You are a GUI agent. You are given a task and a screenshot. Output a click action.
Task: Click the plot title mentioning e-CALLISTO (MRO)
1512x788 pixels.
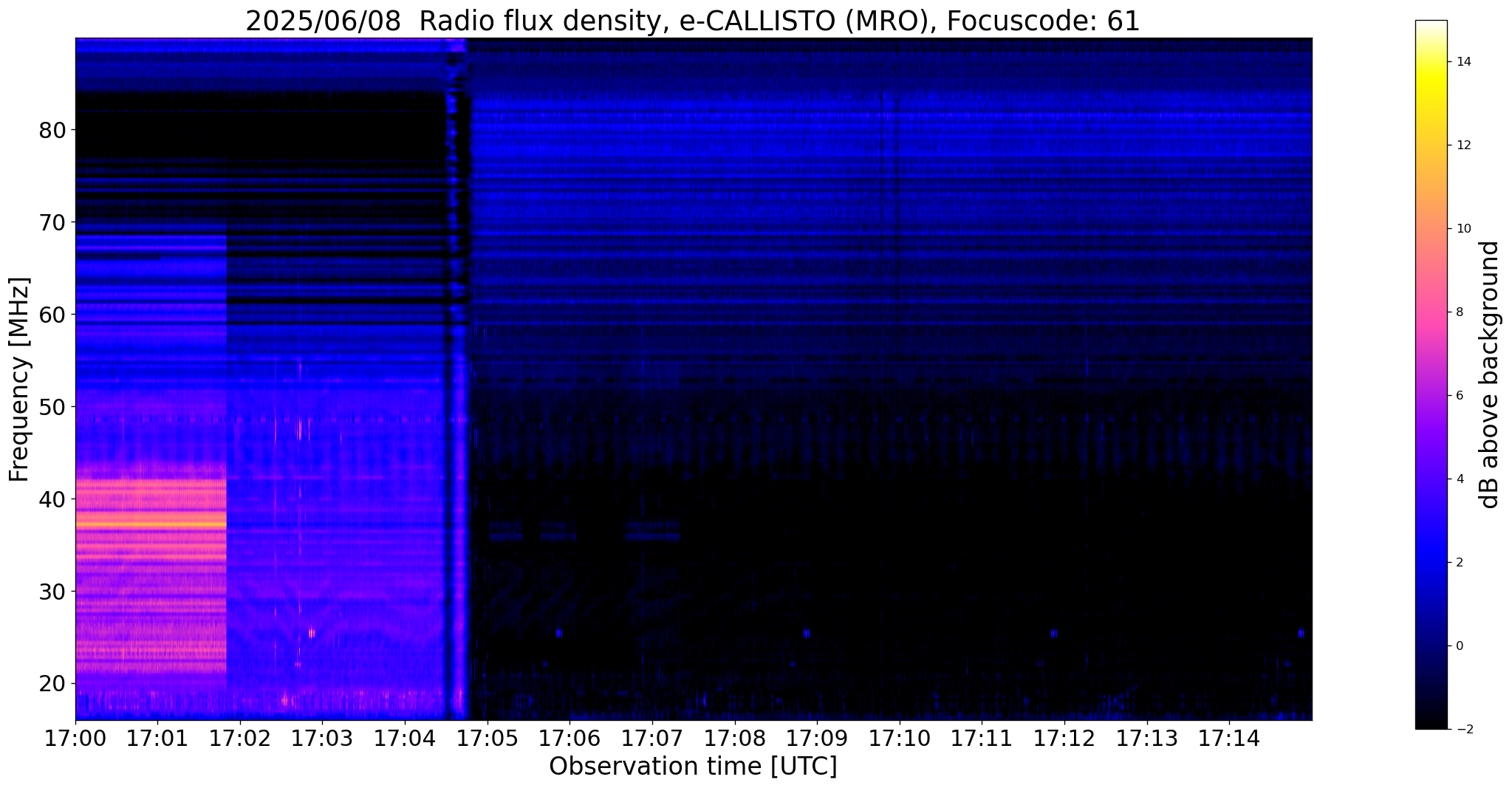[x=693, y=21]
